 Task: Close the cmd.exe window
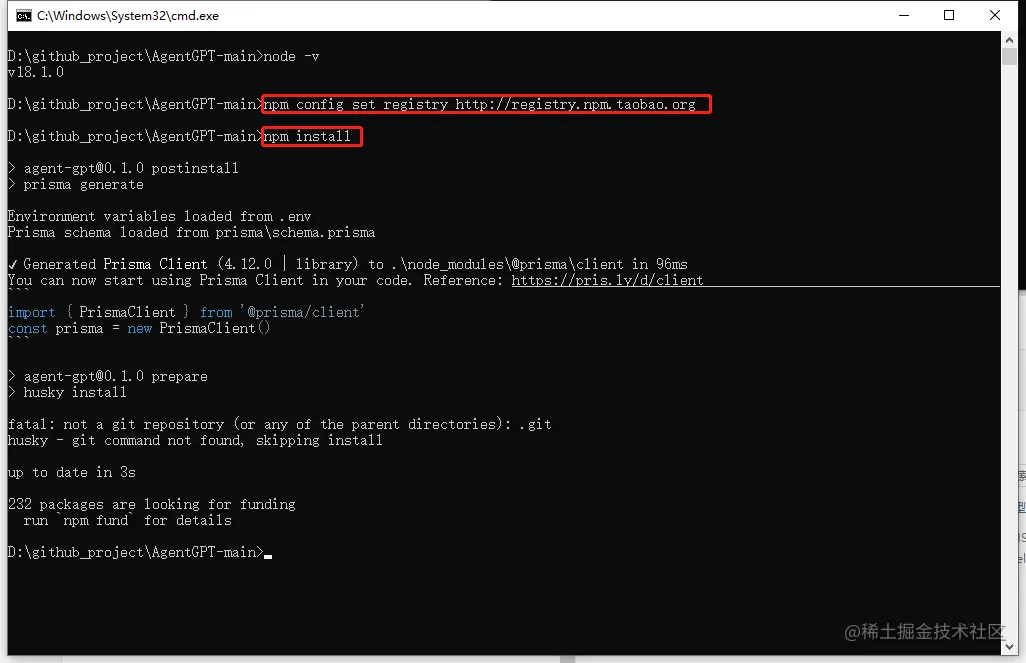pyautogui.click(x=995, y=15)
